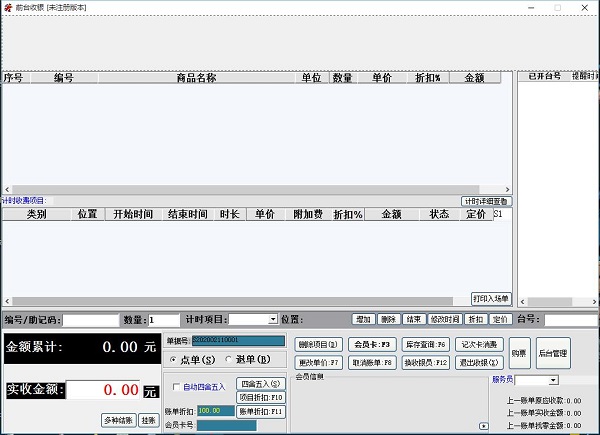The height and width of the screenshot is (435, 600).
Task: Click the 购票 button
Action: click(x=518, y=353)
